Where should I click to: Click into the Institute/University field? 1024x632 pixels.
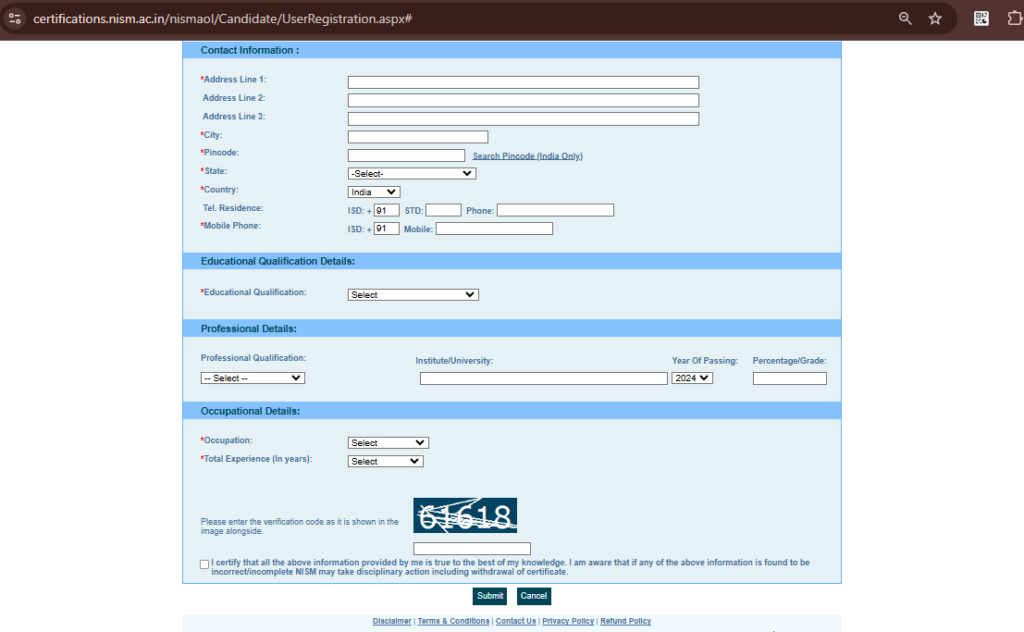click(x=543, y=379)
